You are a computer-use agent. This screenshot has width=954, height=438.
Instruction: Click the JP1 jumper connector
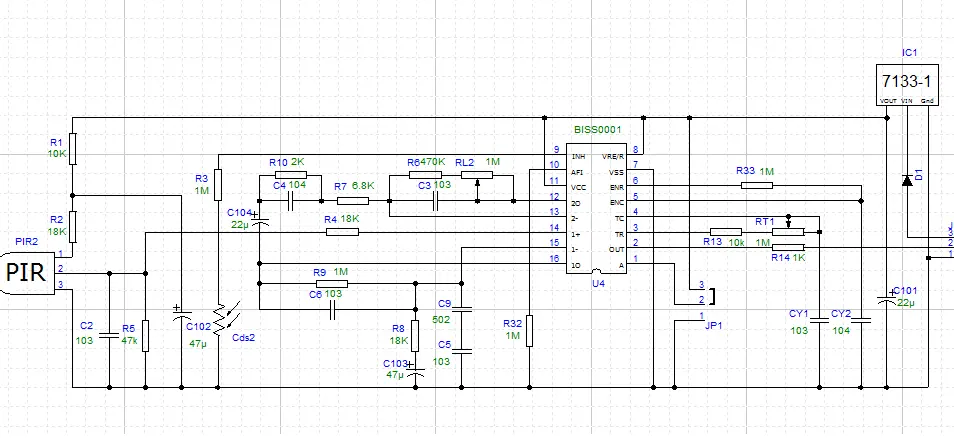[x=712, y=299]
